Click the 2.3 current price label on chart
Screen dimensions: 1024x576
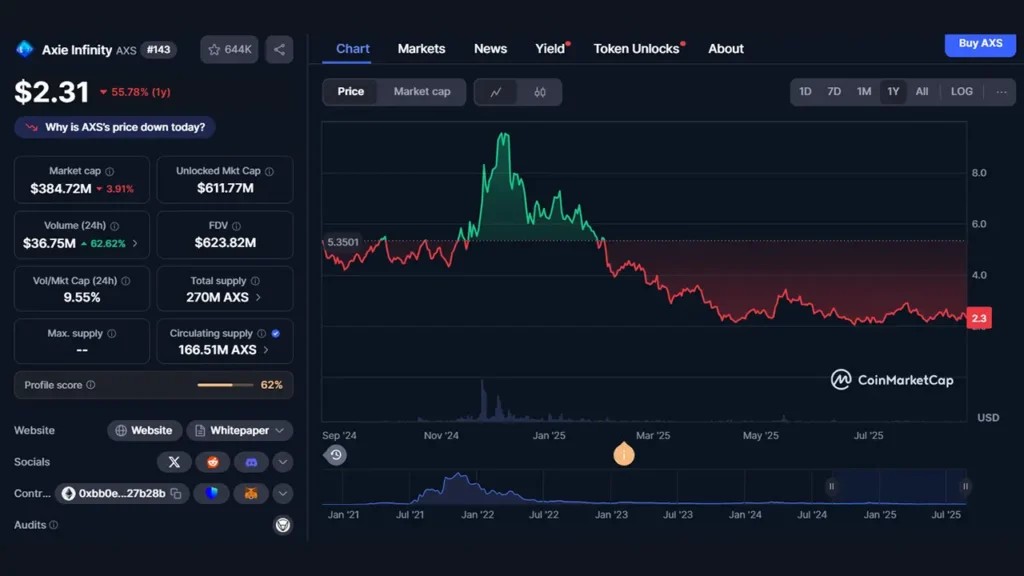pyautogui.click(x=979, y=318)
